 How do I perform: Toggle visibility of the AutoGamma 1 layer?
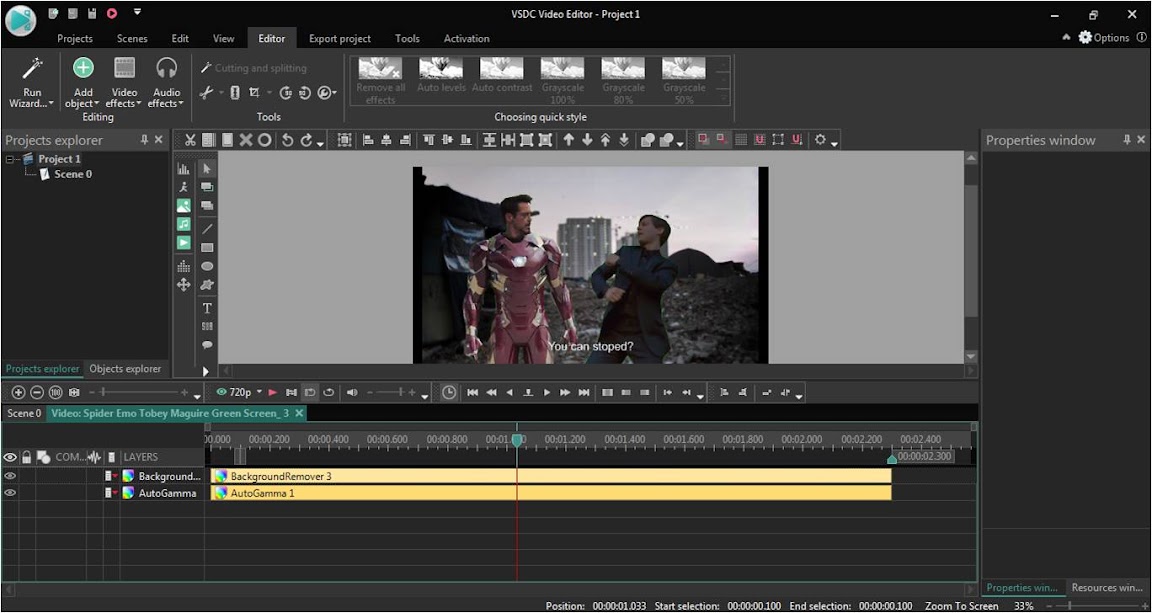(10, 492)
